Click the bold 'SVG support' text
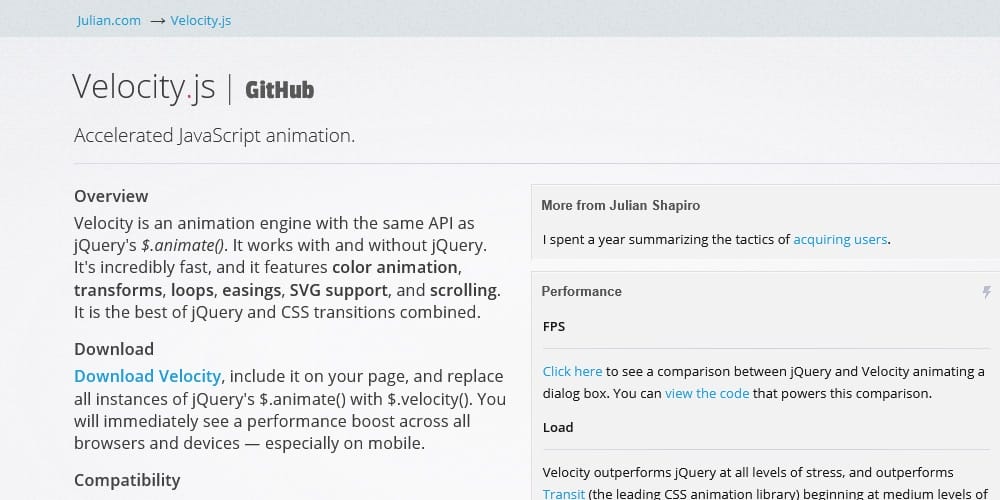 tap(338, 291)
